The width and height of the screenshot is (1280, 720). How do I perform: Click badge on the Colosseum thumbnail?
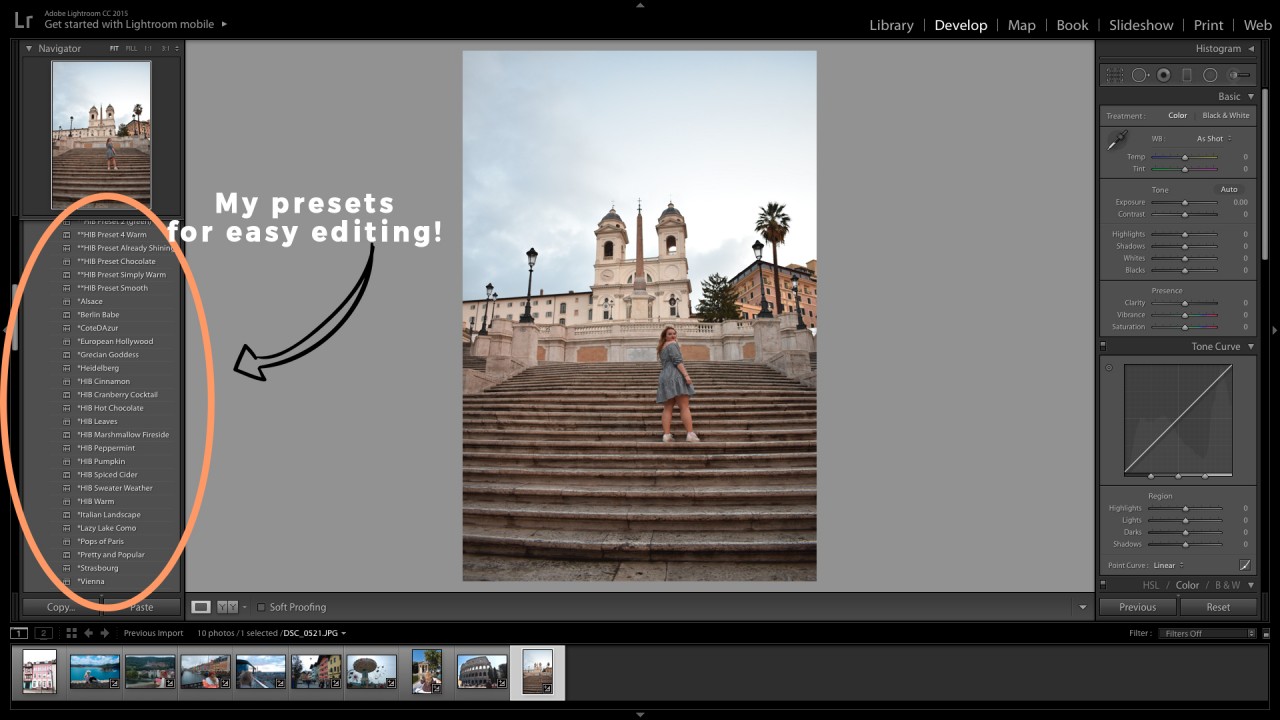pos(501,684)
